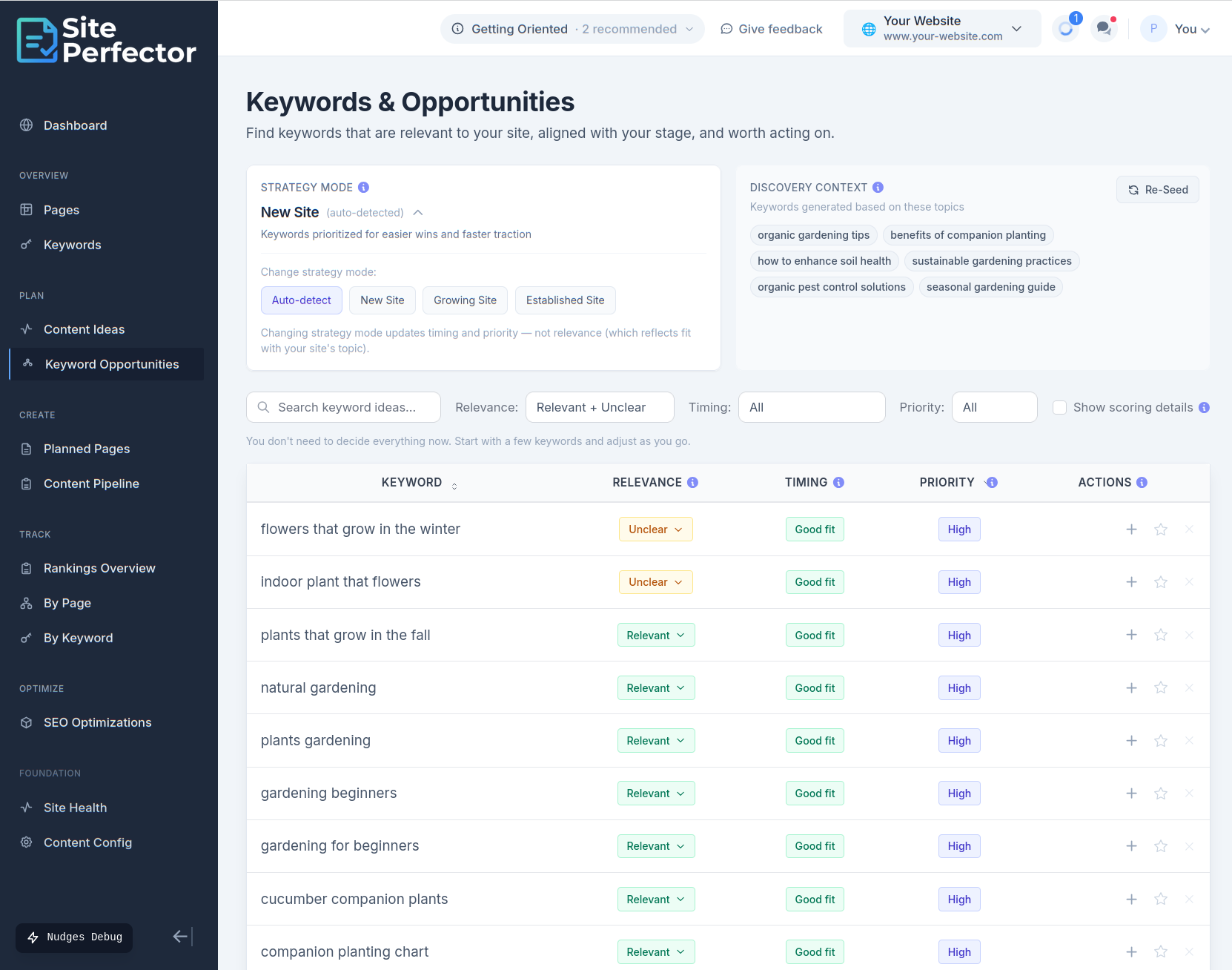Click the notifications chat icon top right
1232x970 pixels.
(x=1104, y=28)
